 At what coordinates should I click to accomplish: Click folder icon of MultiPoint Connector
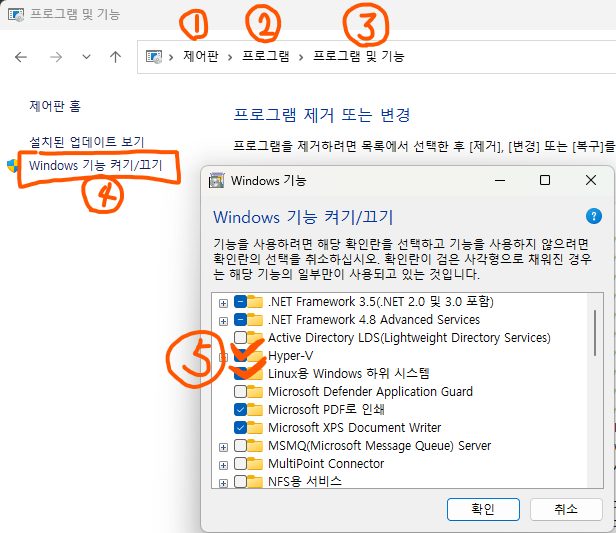[x=255, y=463]
